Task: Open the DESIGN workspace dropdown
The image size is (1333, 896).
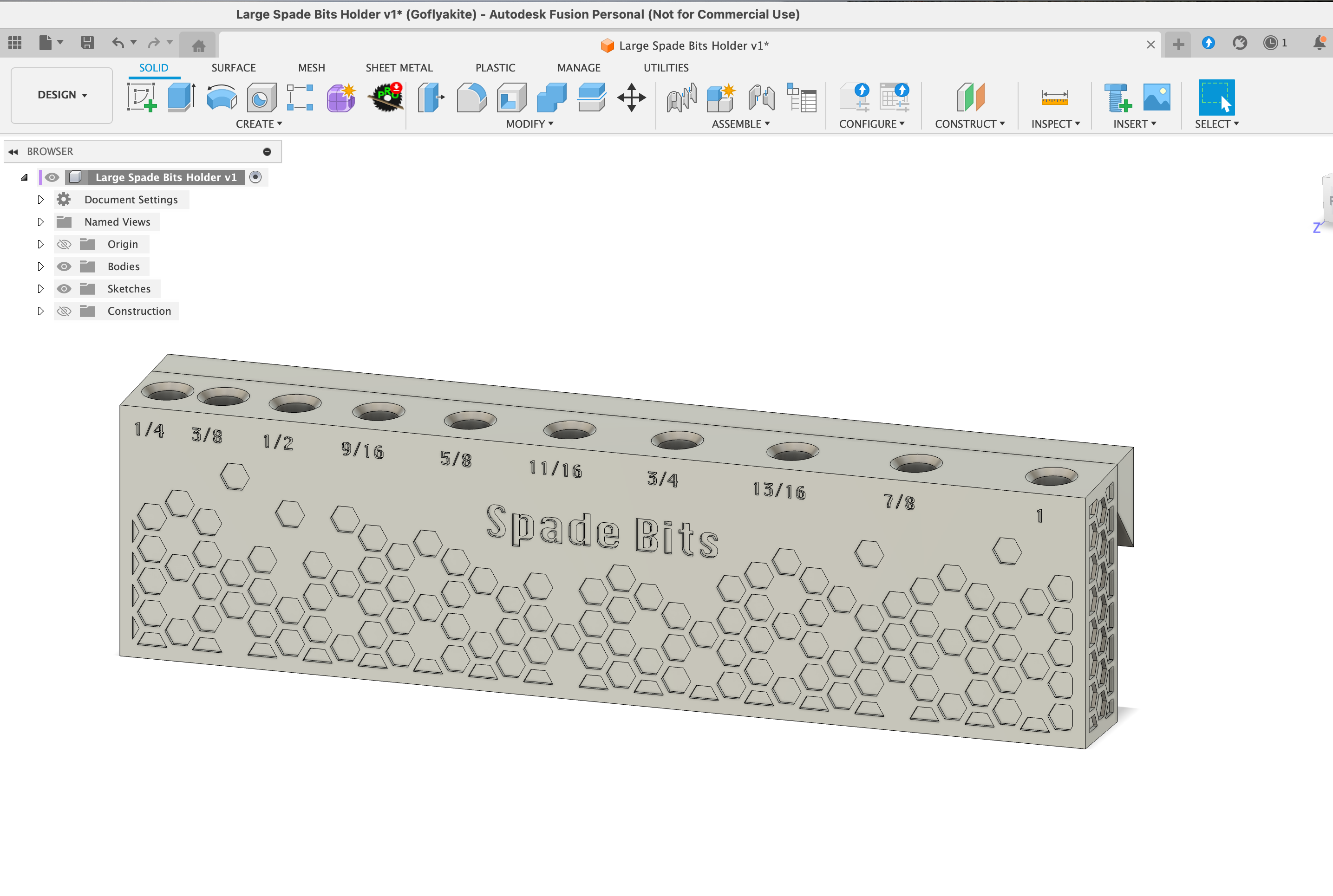Action: click(x=62, y=95)
